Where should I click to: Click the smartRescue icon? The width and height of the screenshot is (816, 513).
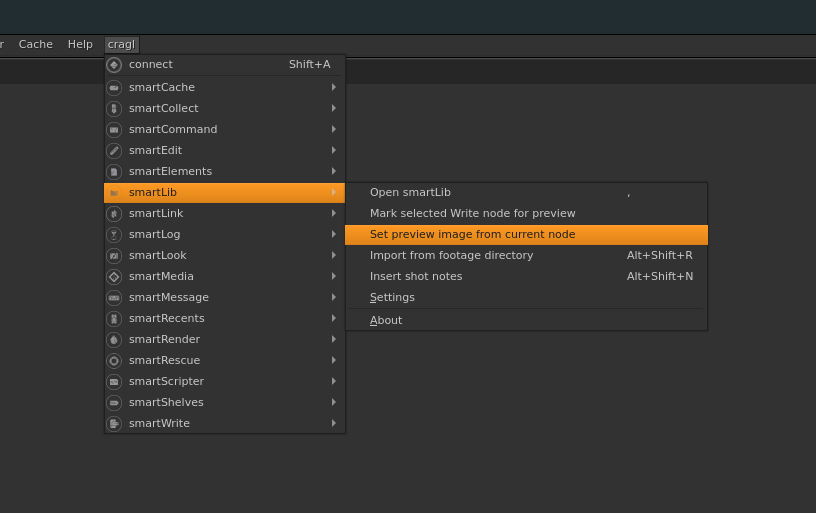tap(114, 361)
